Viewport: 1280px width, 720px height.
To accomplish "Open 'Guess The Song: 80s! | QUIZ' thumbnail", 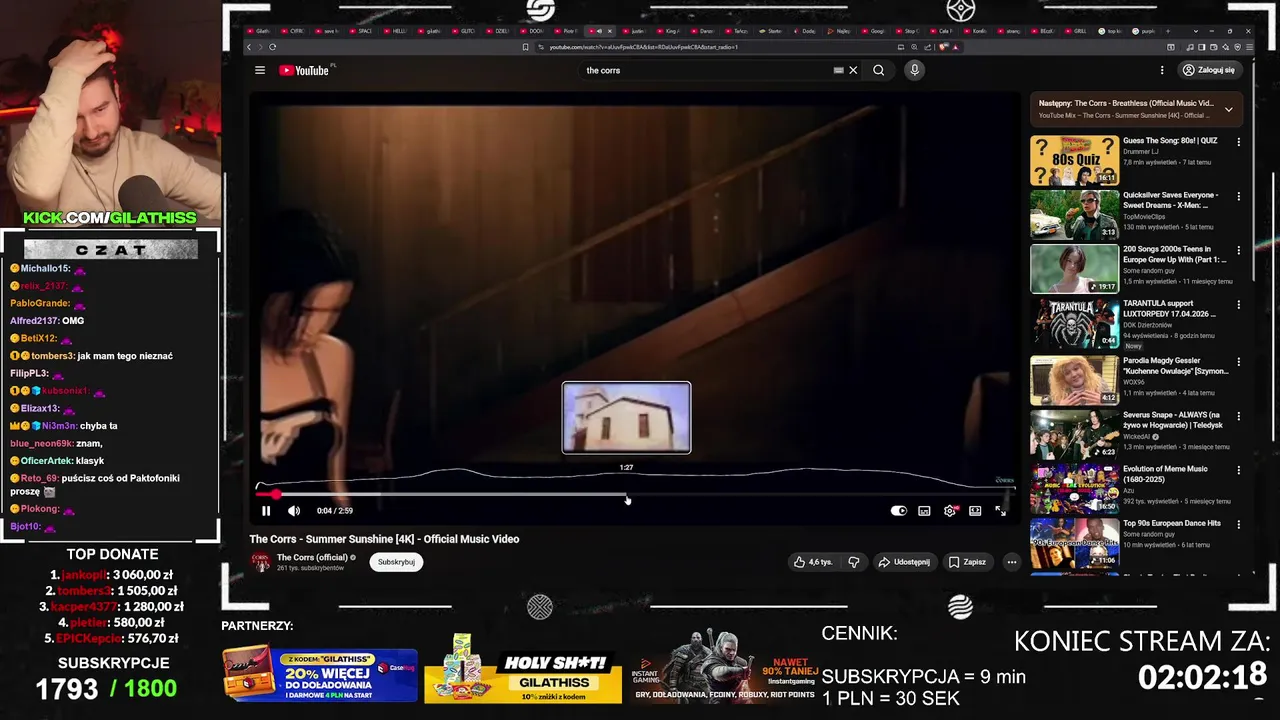I will (x=1075, y=160).
